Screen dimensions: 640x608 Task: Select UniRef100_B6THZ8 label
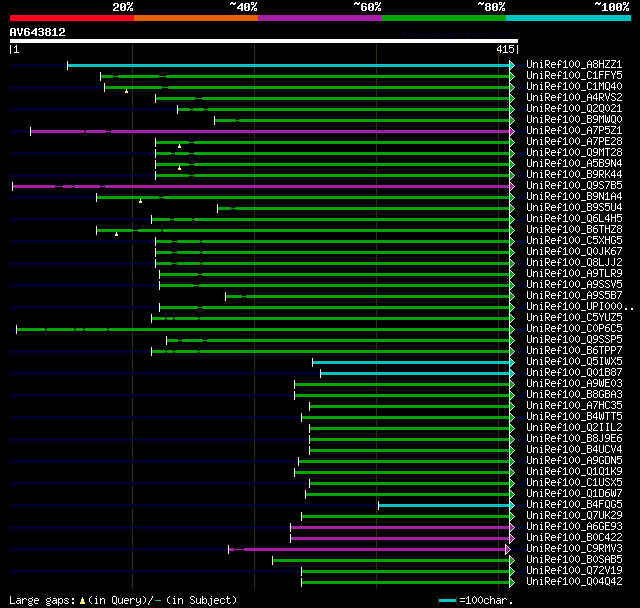coord(574,230)
